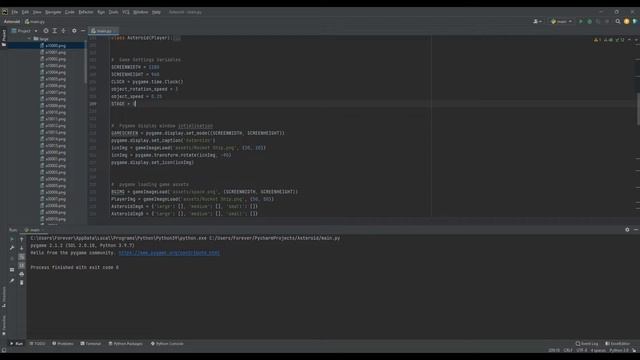
Task: Click Scroll Up arrow in Run console
Action: coord(22,240)
